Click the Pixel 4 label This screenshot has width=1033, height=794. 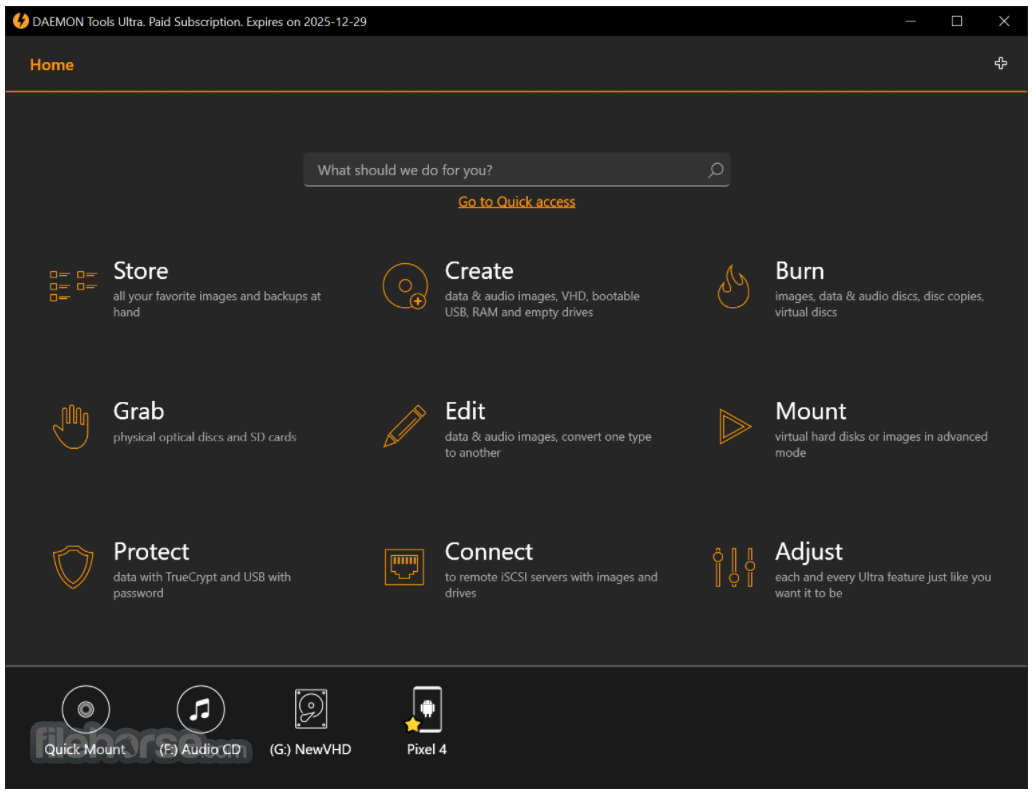426,749
